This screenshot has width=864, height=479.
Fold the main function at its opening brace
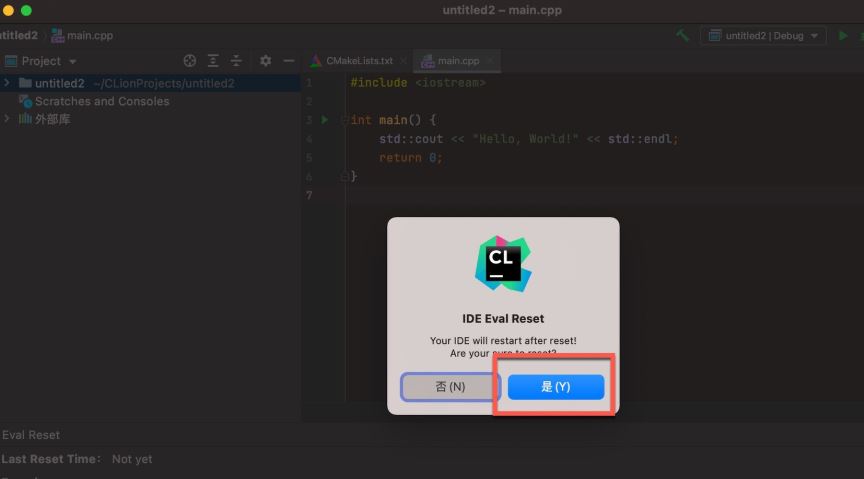click(344, 120)
